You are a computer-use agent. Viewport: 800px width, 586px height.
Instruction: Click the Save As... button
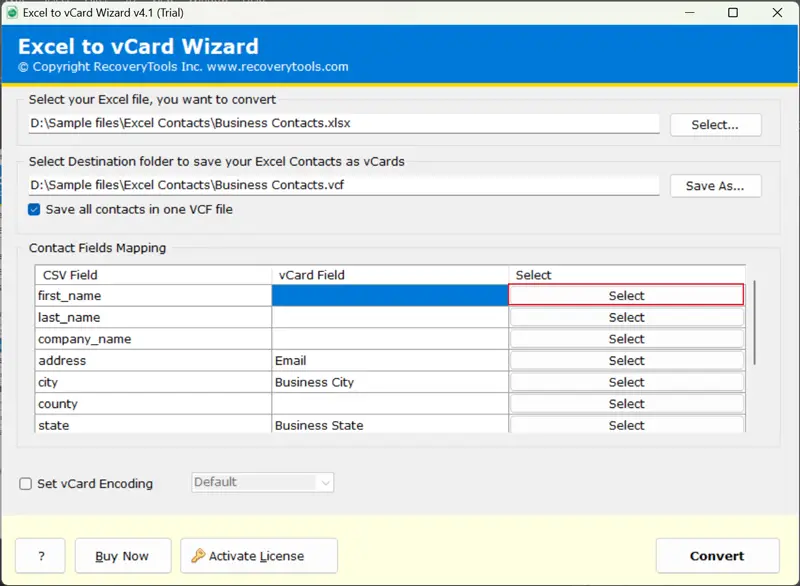click(715, 186)
